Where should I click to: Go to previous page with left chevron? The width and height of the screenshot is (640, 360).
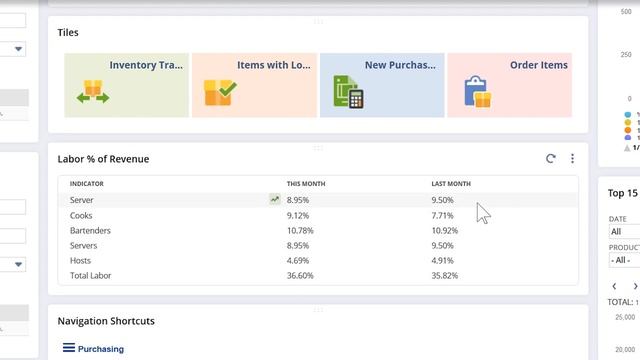[x=614, y=286]
